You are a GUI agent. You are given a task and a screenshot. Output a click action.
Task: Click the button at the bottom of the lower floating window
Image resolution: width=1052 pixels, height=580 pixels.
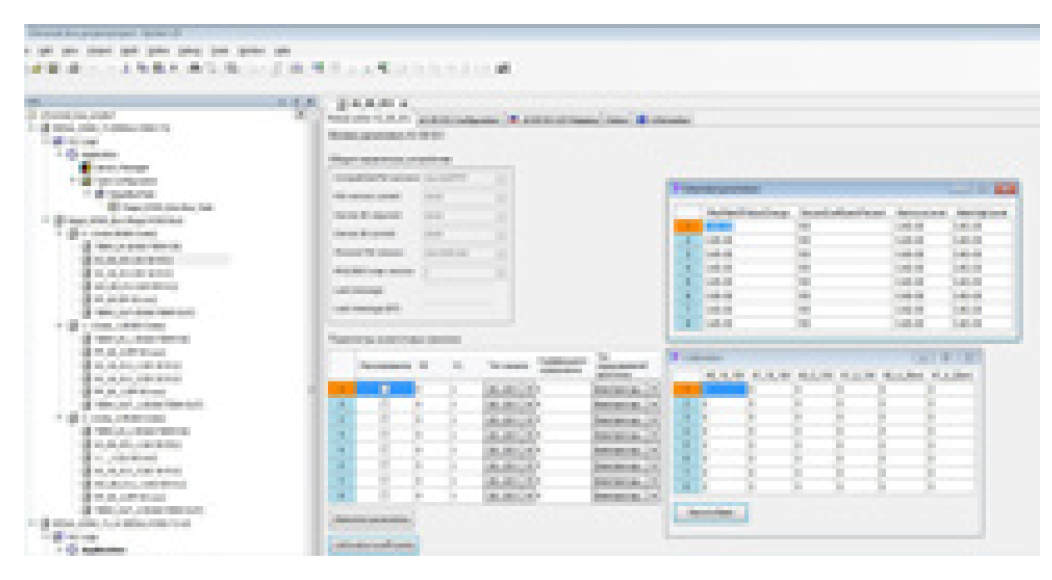coord(713,511)
